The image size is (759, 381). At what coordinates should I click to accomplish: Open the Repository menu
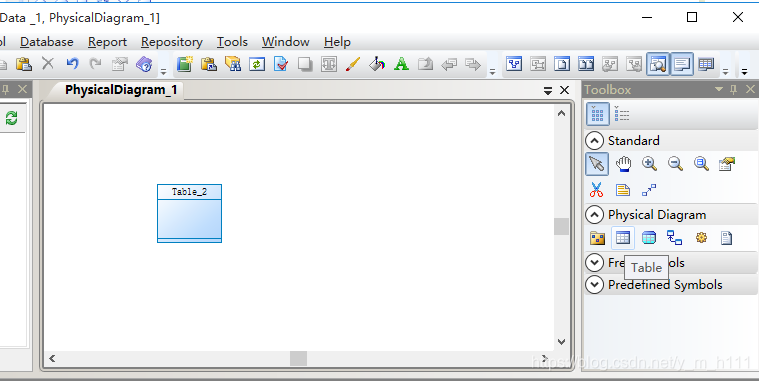coord(172,42)
